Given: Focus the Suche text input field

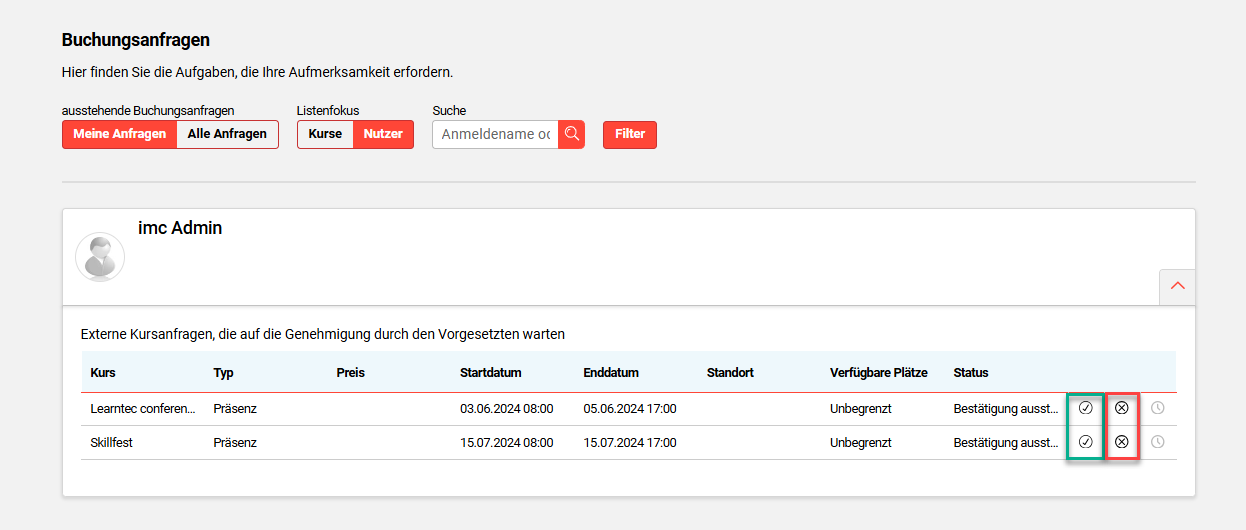Looking at the screenshot, I should (495, 134).
